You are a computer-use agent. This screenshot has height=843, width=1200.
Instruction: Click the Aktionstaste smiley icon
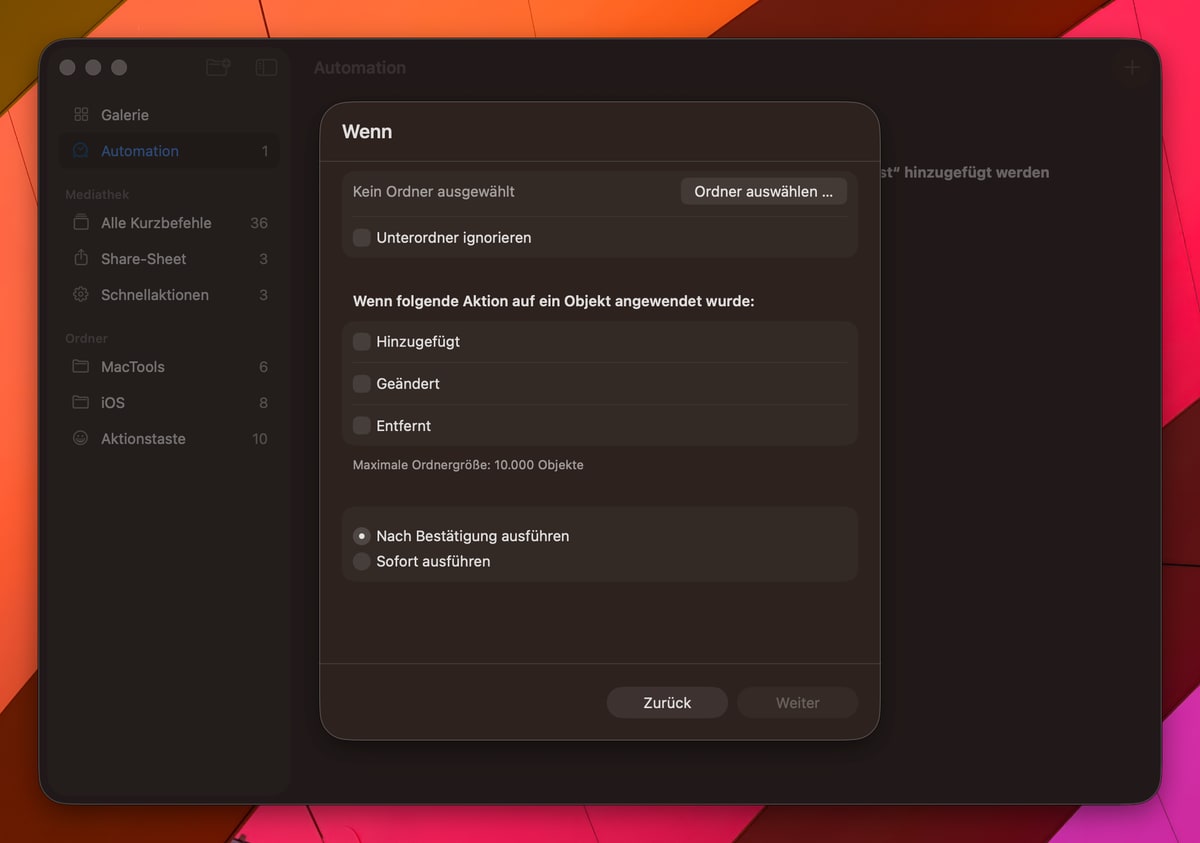tap(81, 439)
